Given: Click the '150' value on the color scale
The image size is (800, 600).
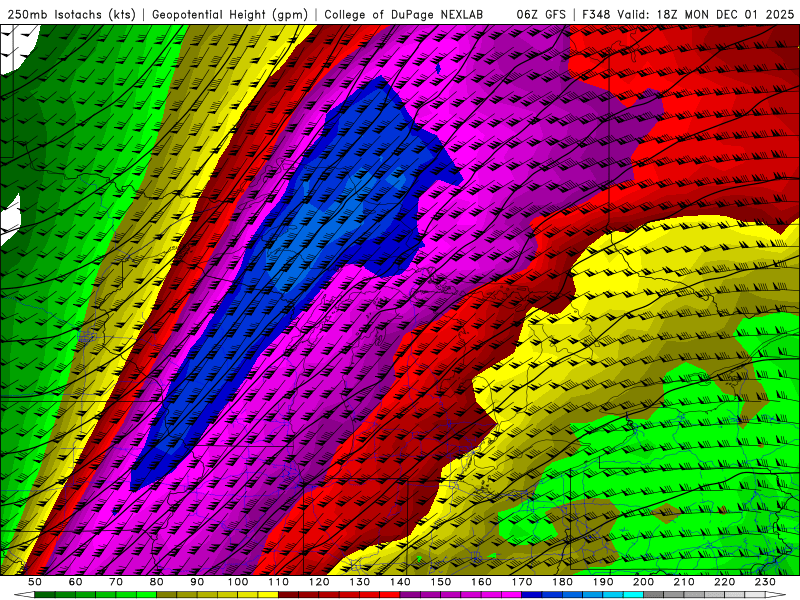Looking at the screenshot, I should (x=441, y=582).
